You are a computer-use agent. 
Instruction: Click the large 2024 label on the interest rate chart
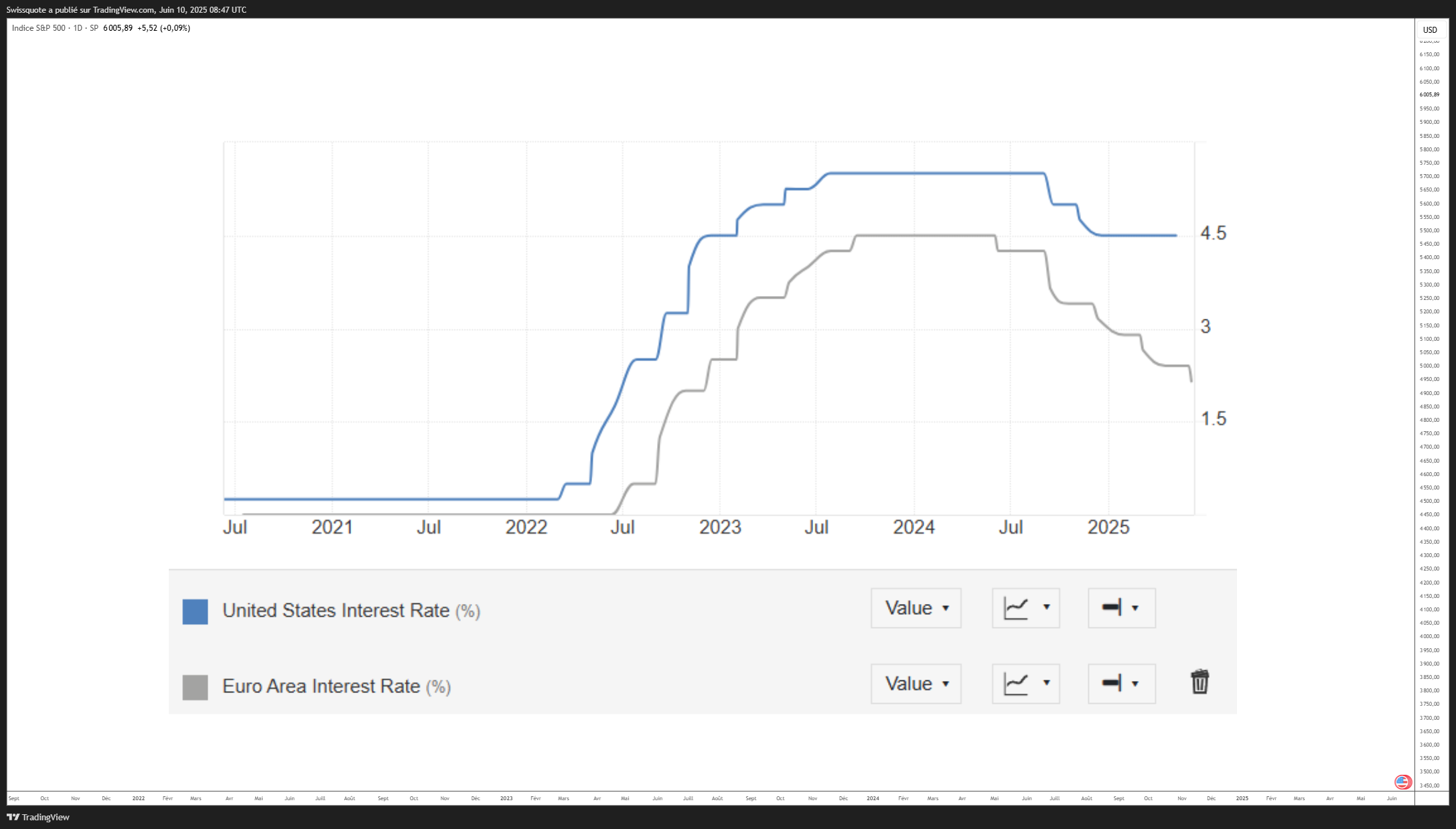click(914, 527)
